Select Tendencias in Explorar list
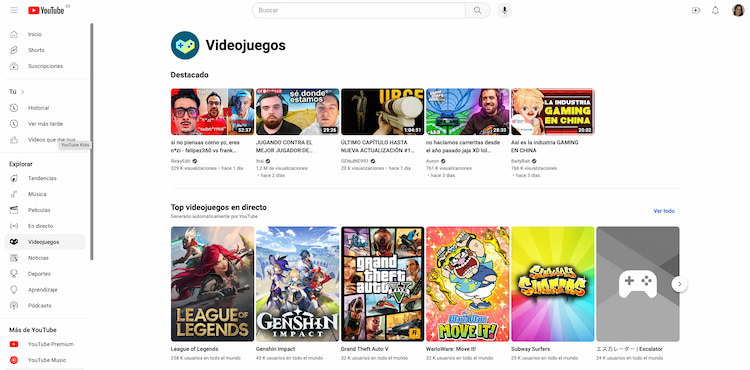The image size is (750, 370). 42,178
